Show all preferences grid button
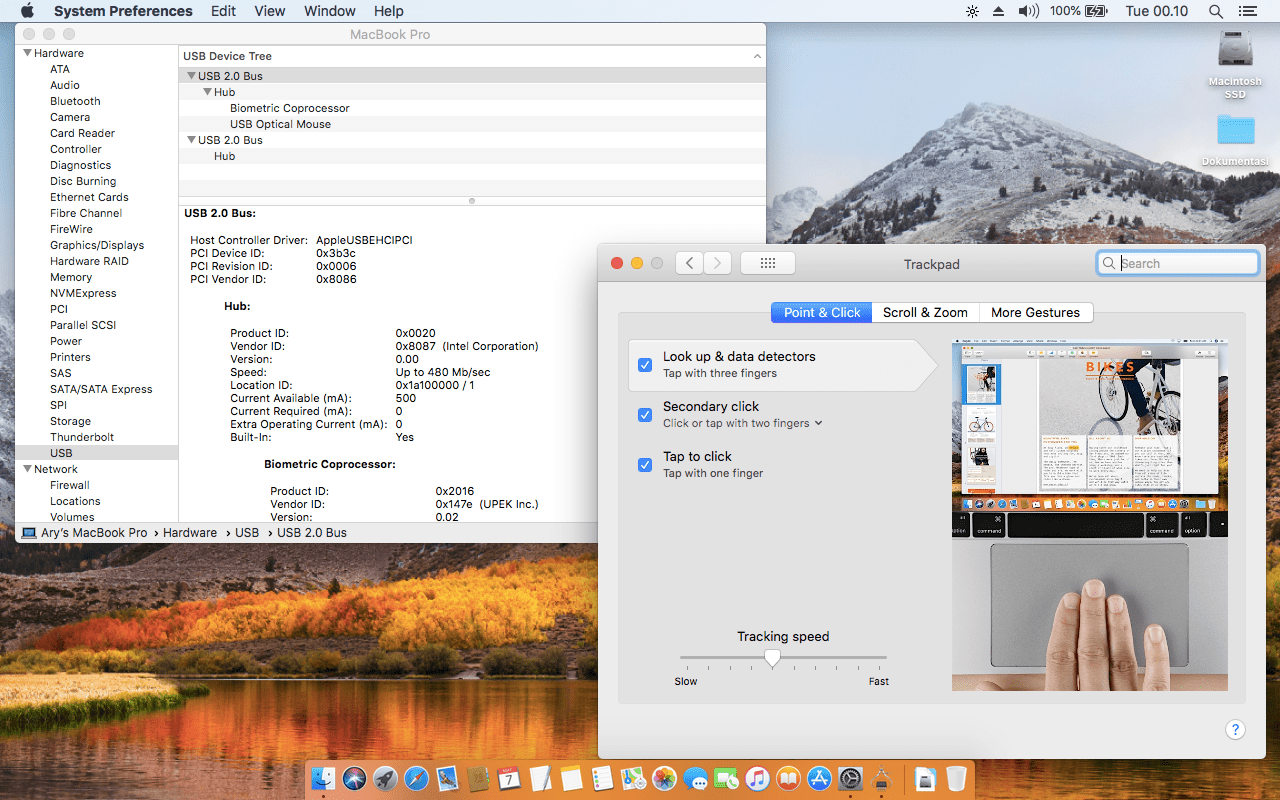The image size is (1280, 800). 768,263
